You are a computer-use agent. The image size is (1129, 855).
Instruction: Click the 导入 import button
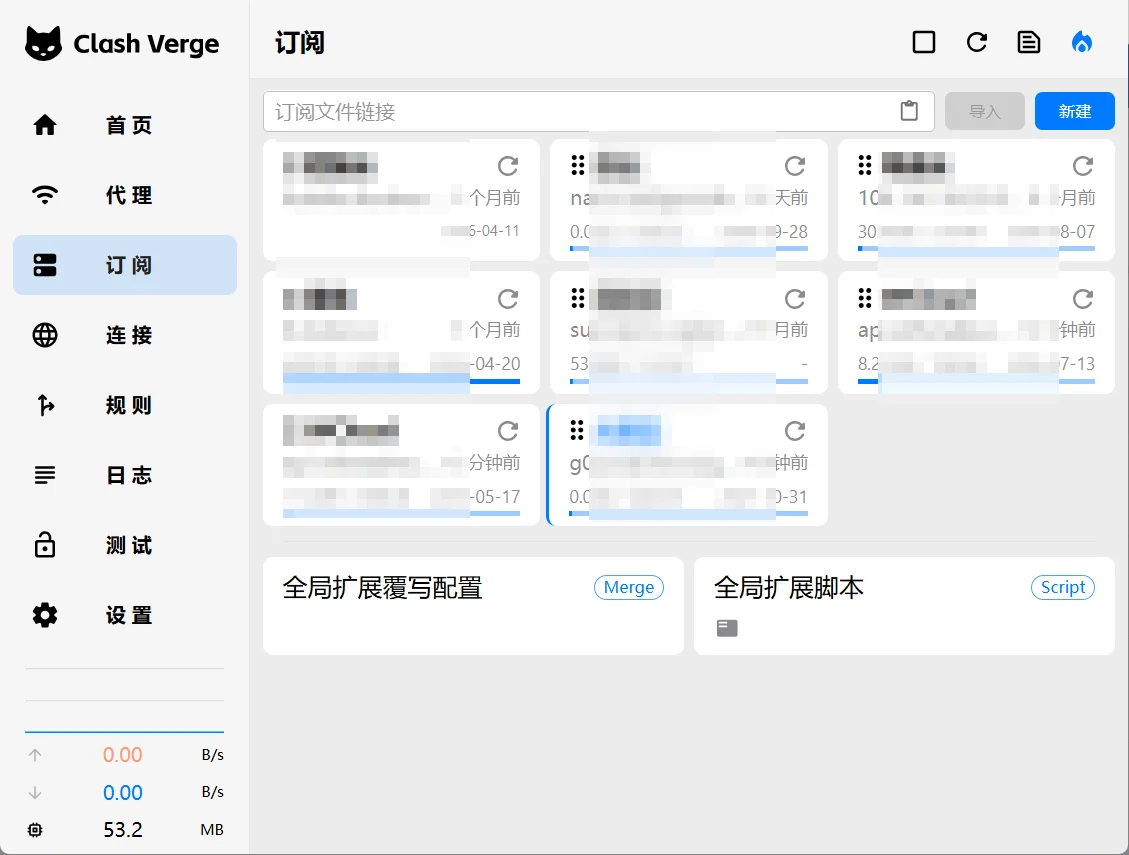coord(984,112)
